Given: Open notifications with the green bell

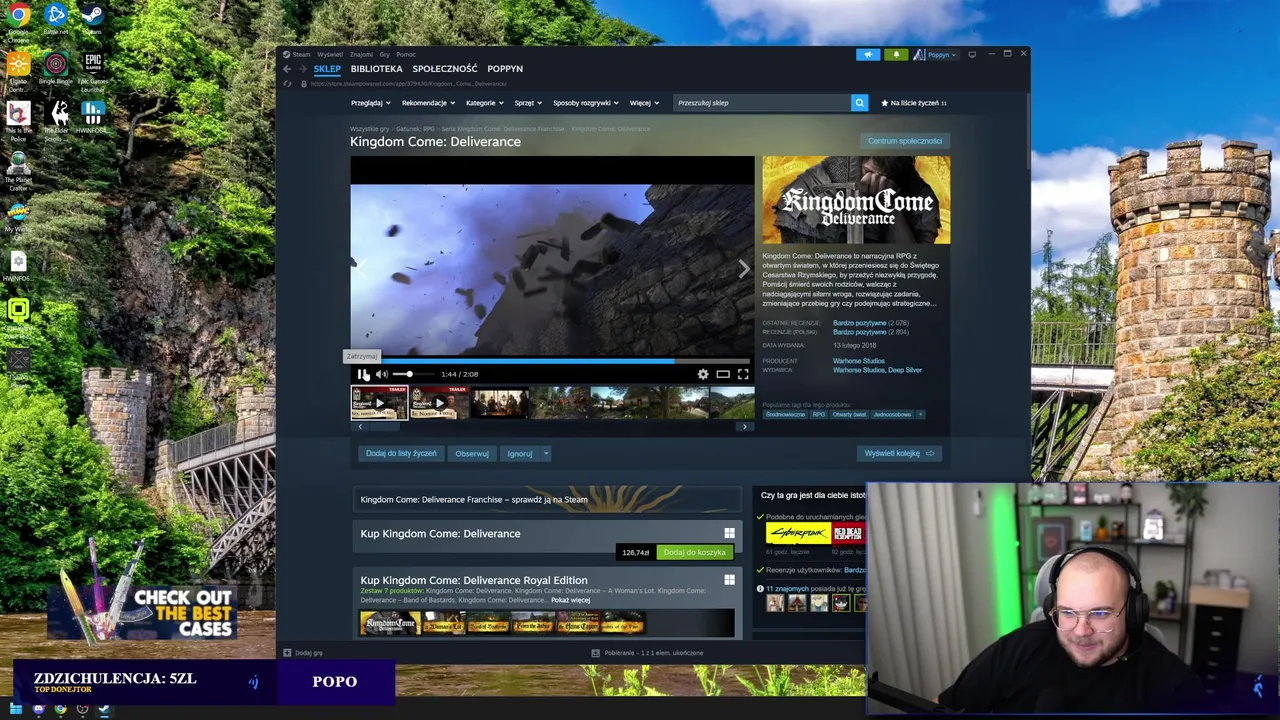Looking at the screenshot, I should [896, 55].
